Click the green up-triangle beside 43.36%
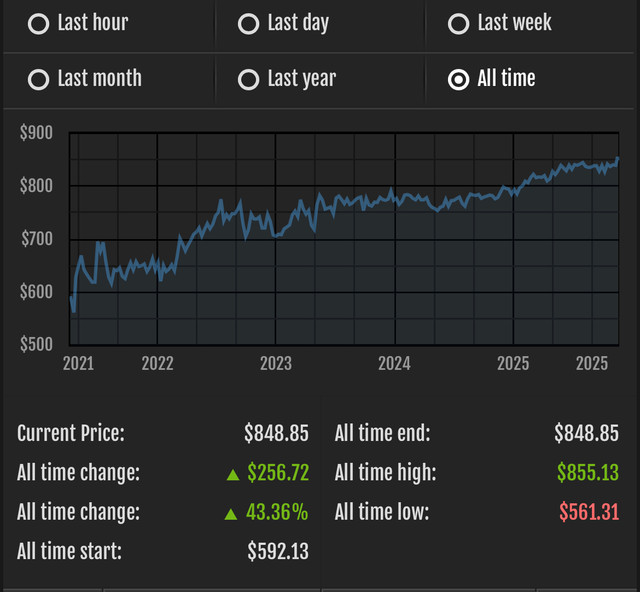Screen dimensions: 640x592 click(231, 514)
